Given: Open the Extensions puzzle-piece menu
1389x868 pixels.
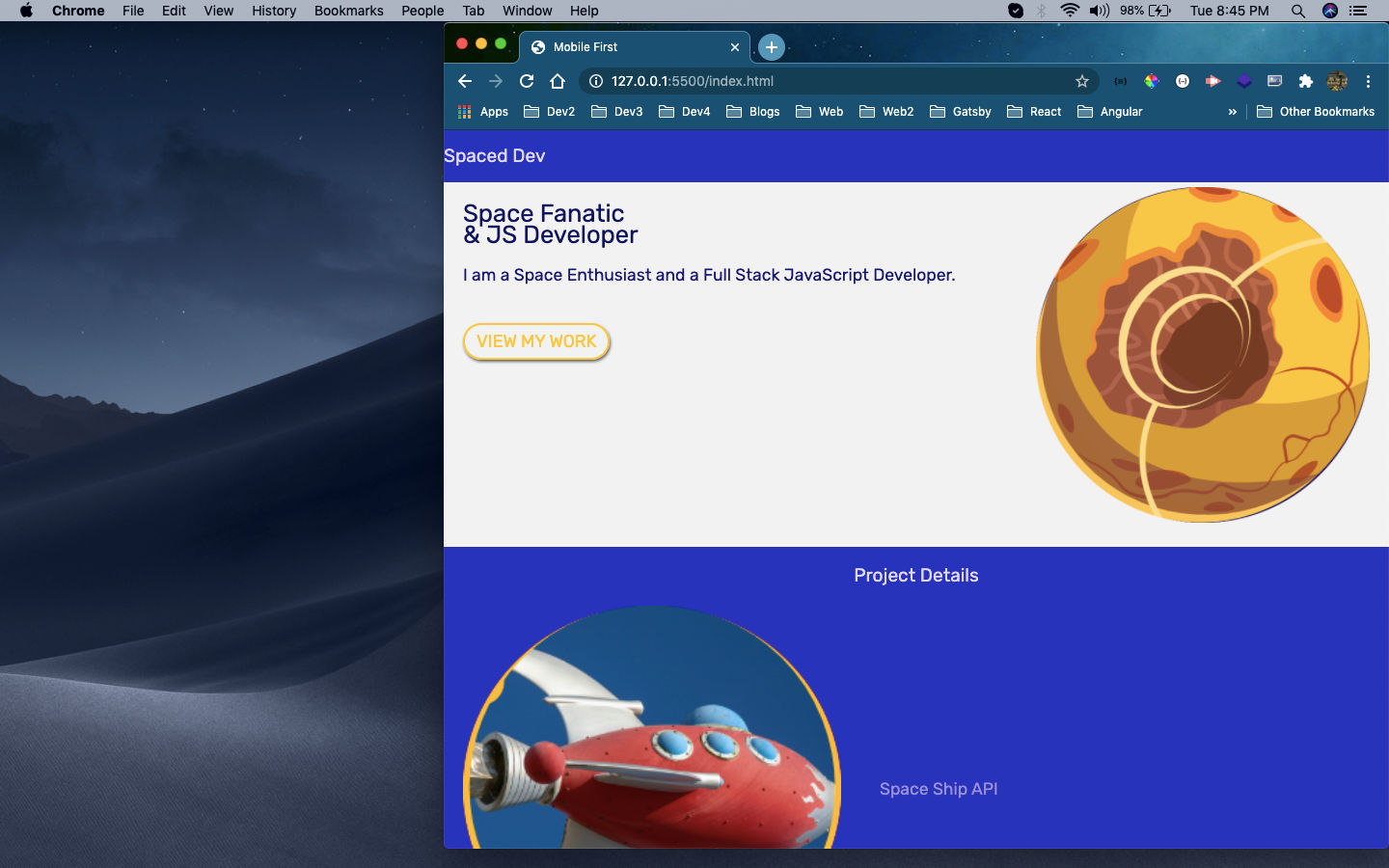Looking at the screenshot, I should pyautogui.click(x=1306, y=81).
